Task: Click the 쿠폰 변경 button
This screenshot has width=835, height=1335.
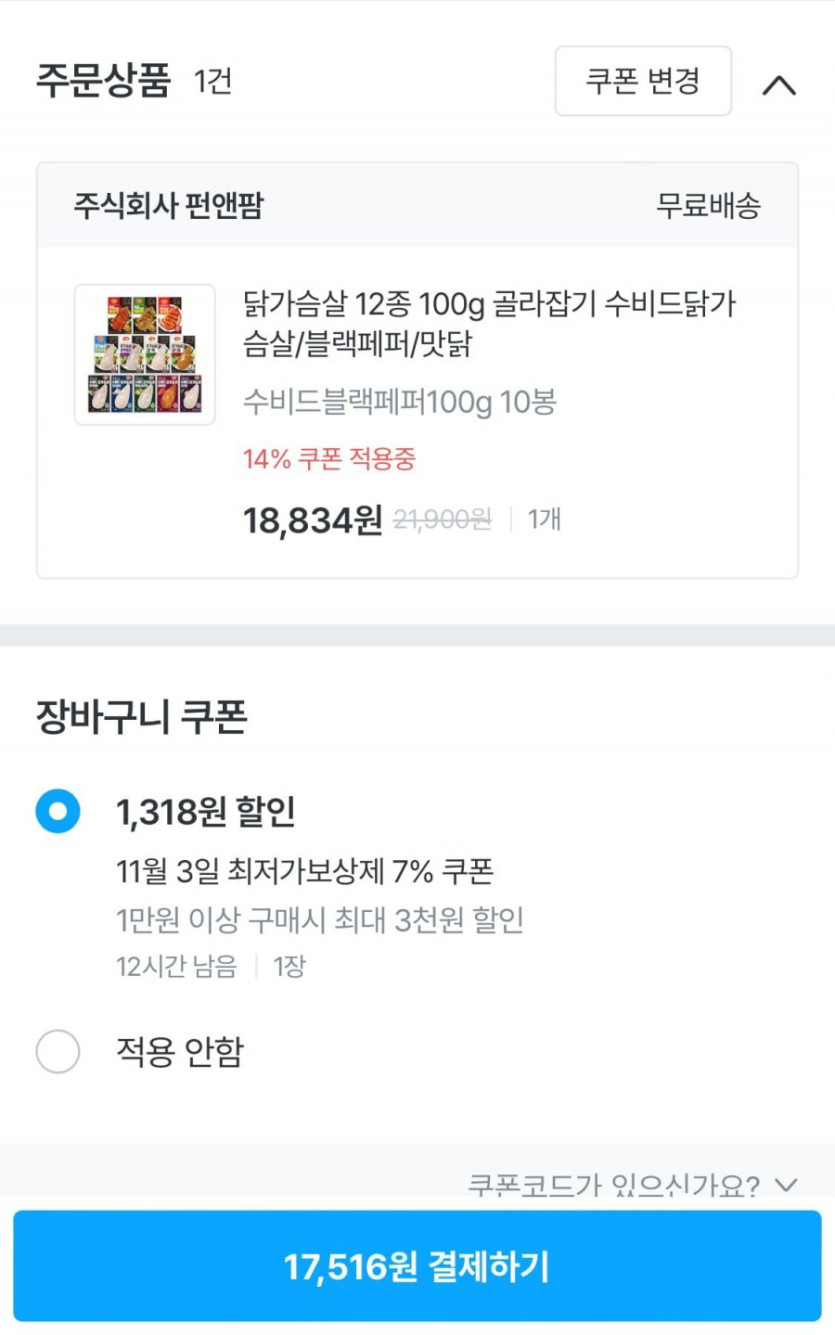Action: pyautogui.click(x=643, y=81)
